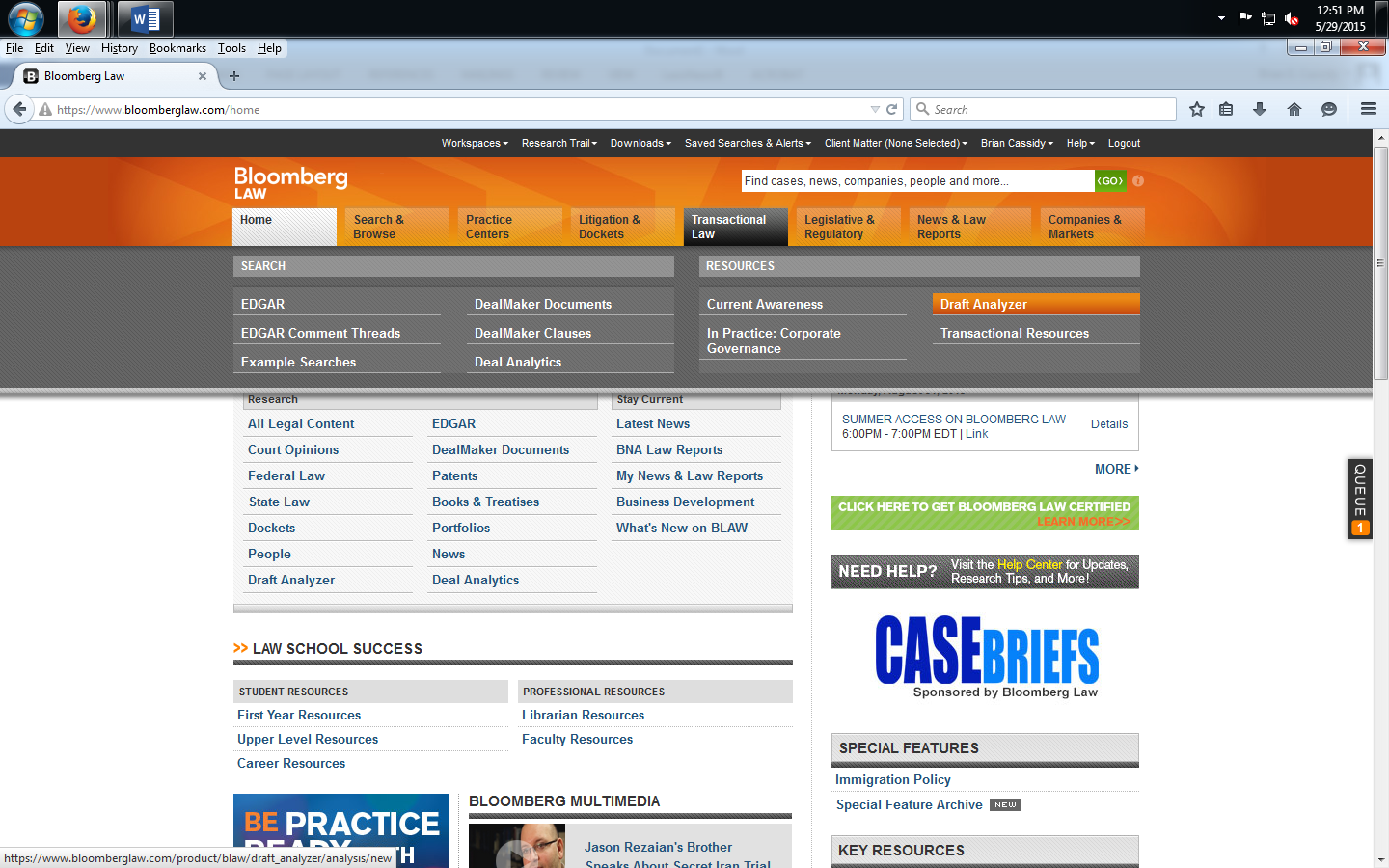Click the muted volume icon in system tray
This screenshot has width=1389, height=868.
click(1292, 18)
